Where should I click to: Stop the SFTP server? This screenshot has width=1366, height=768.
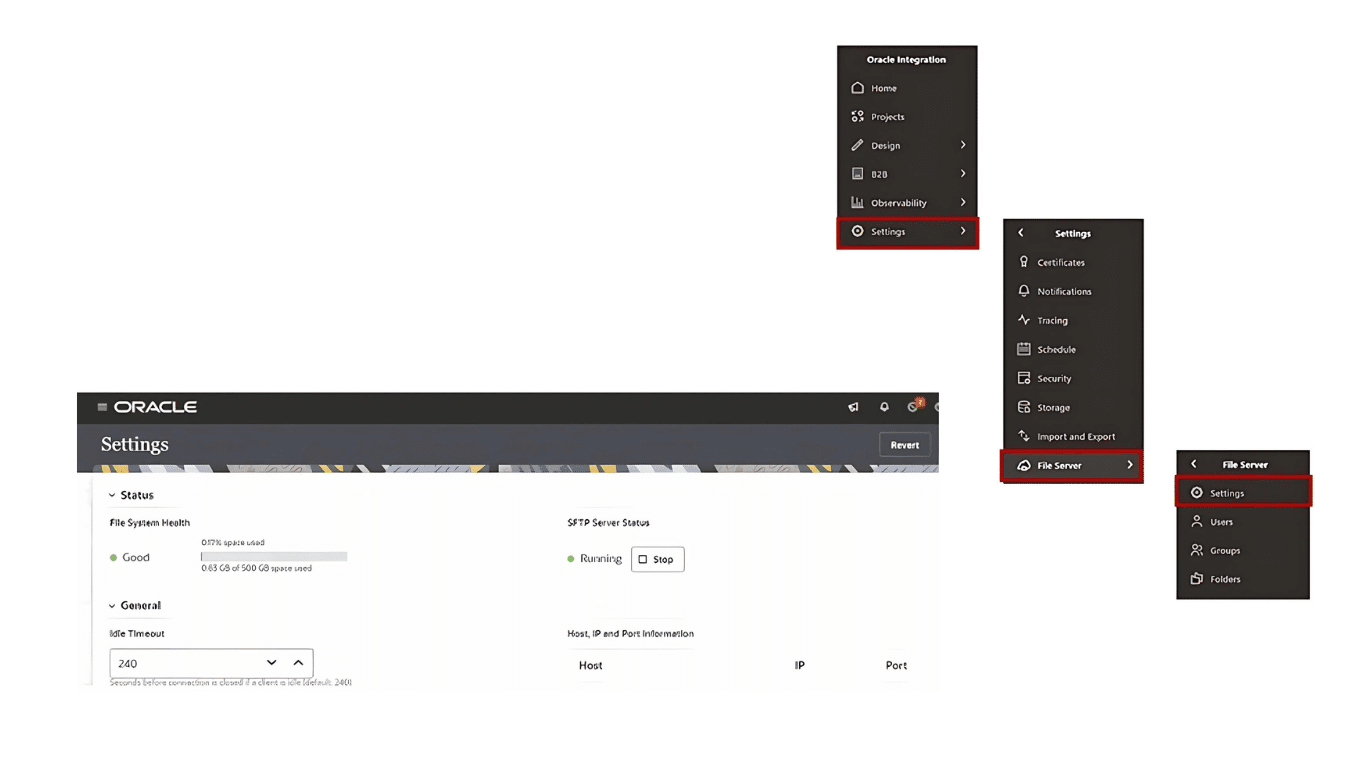pyautogui.click(x=657, y=559)
